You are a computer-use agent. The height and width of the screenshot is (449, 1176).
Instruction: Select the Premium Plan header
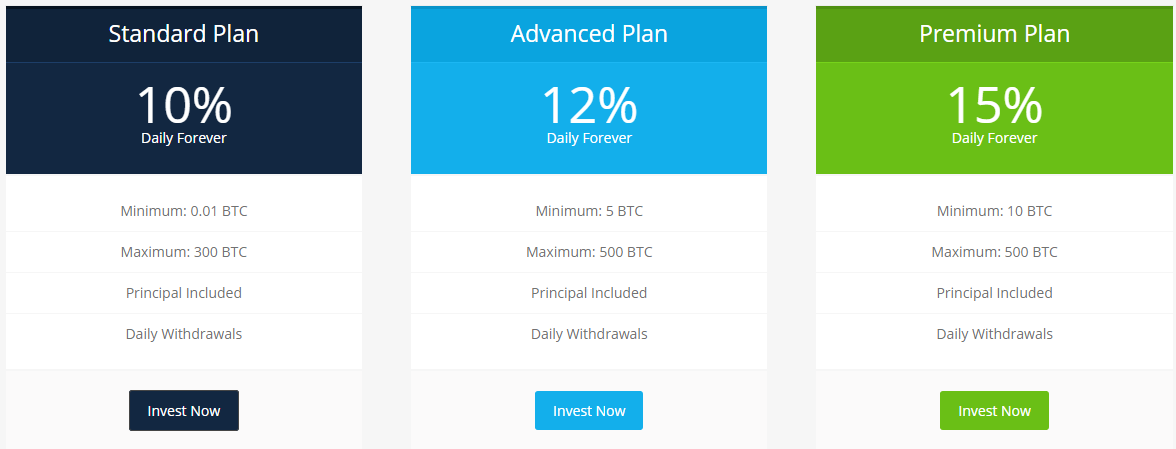pos(994,34)
